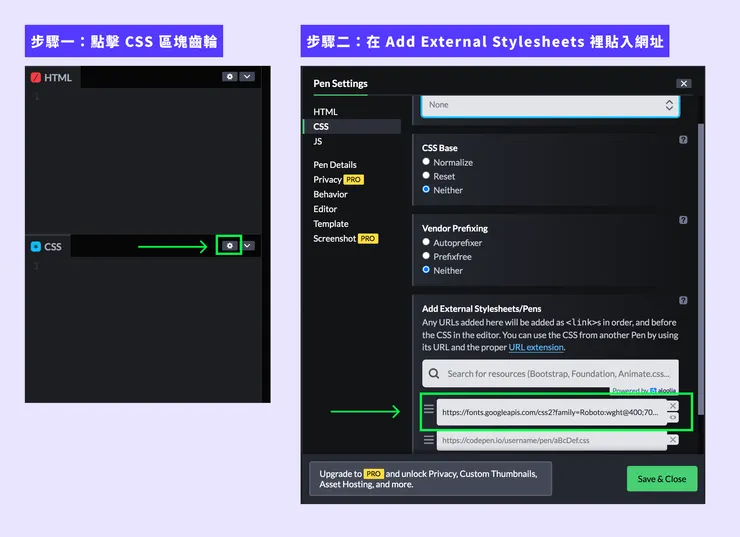The width and height of the screenshot is (740, 537).
Task: Open the External Stylesheets help icon
Action: 683,300
